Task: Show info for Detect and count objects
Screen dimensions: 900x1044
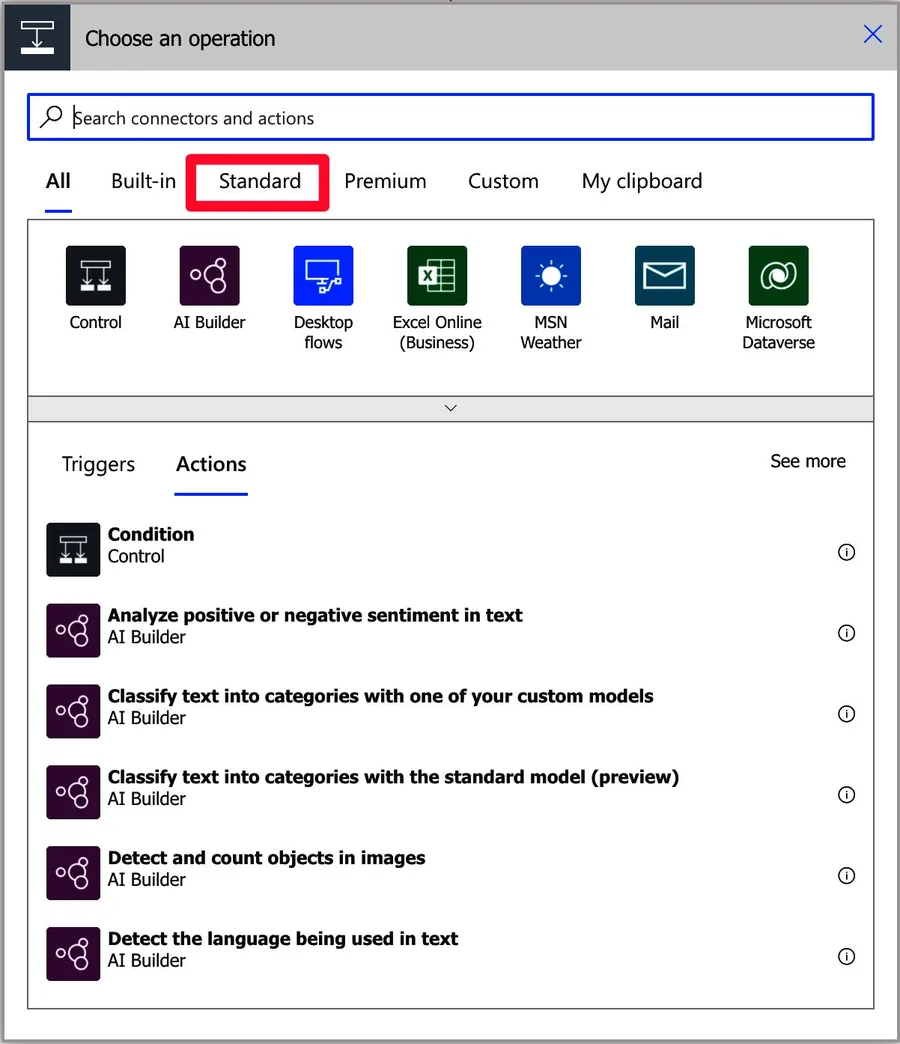Action: tap(846, 876)
